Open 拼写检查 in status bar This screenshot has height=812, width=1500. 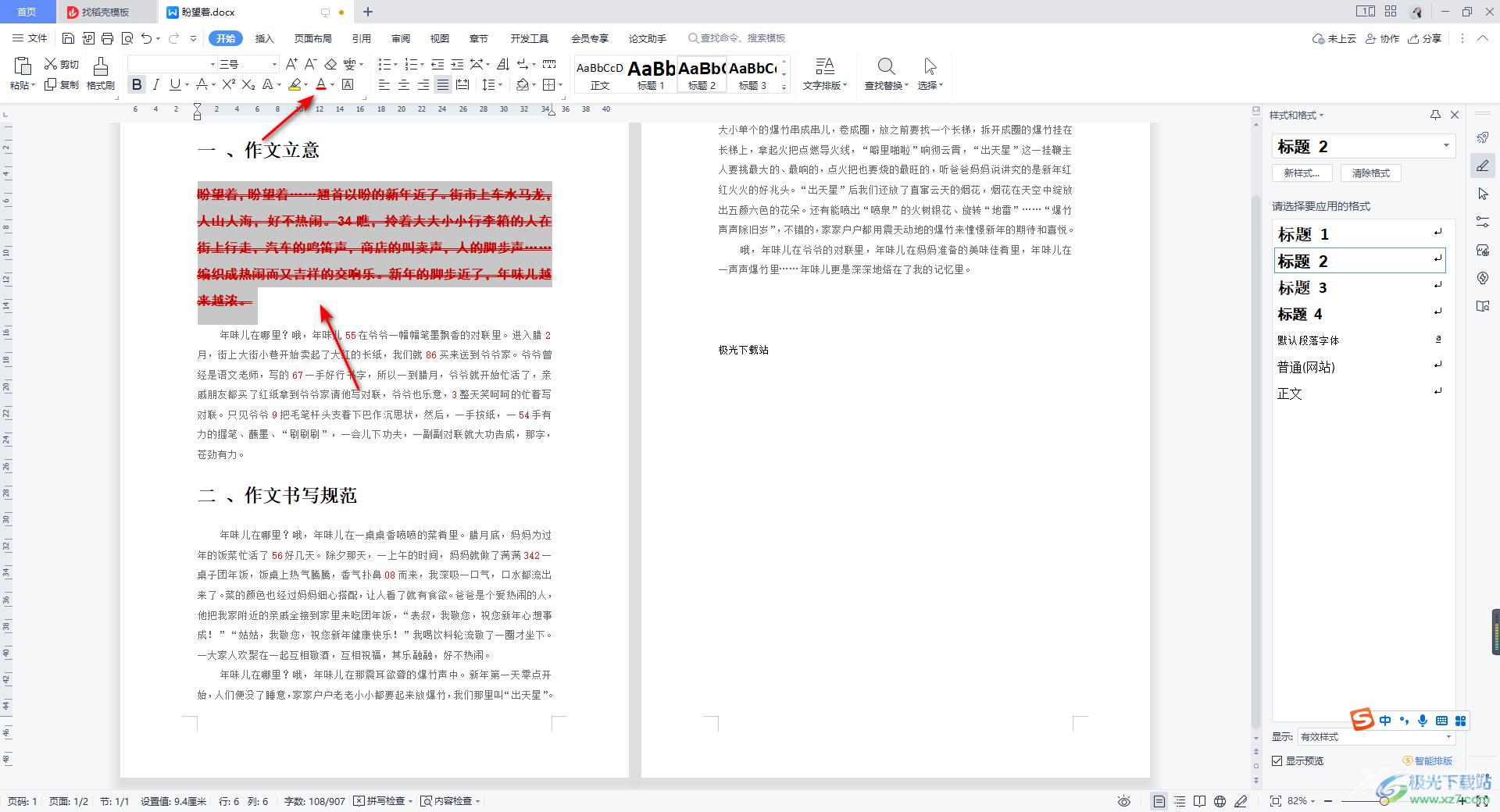[383, 801]
